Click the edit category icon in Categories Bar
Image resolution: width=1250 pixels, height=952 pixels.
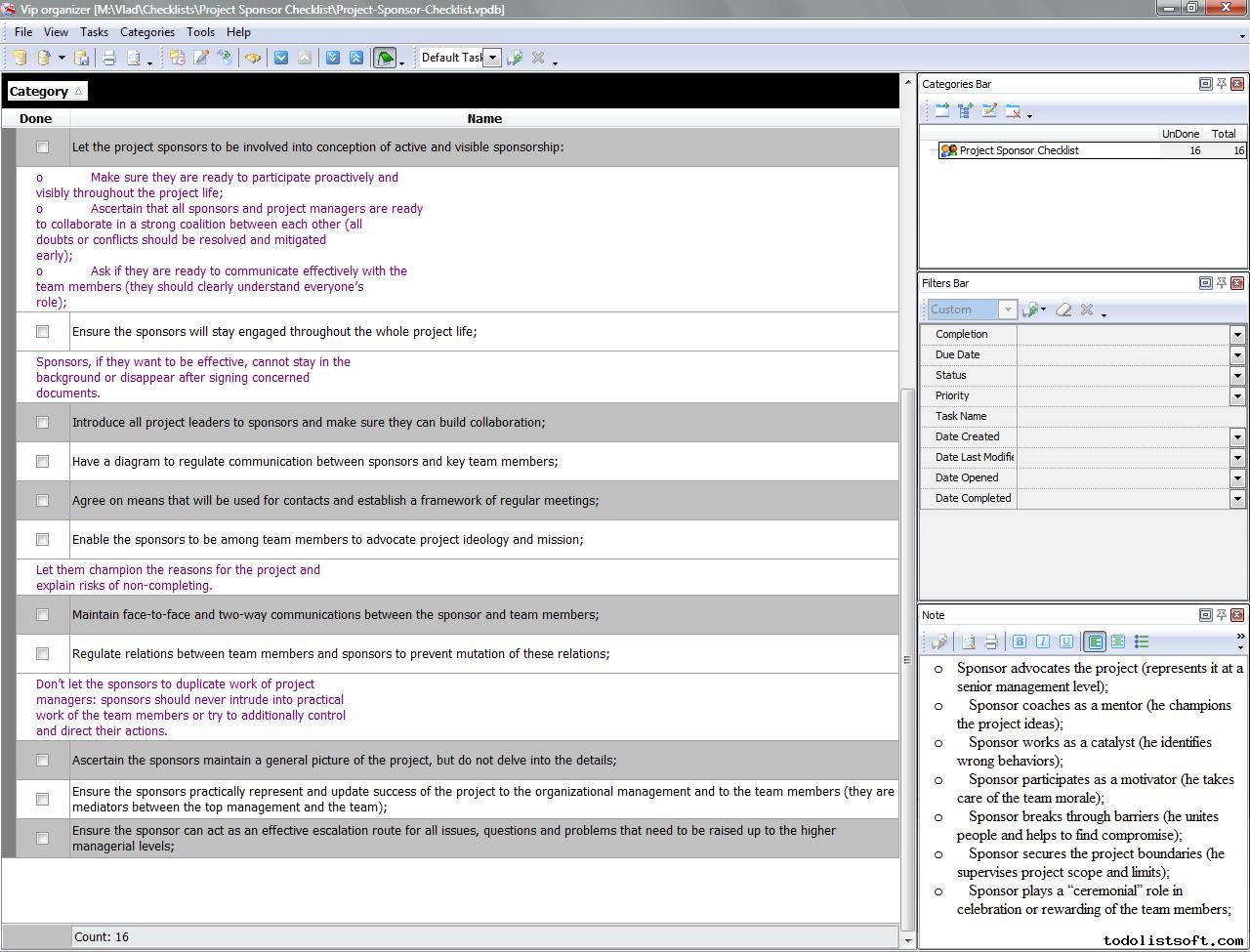point(989,111)
